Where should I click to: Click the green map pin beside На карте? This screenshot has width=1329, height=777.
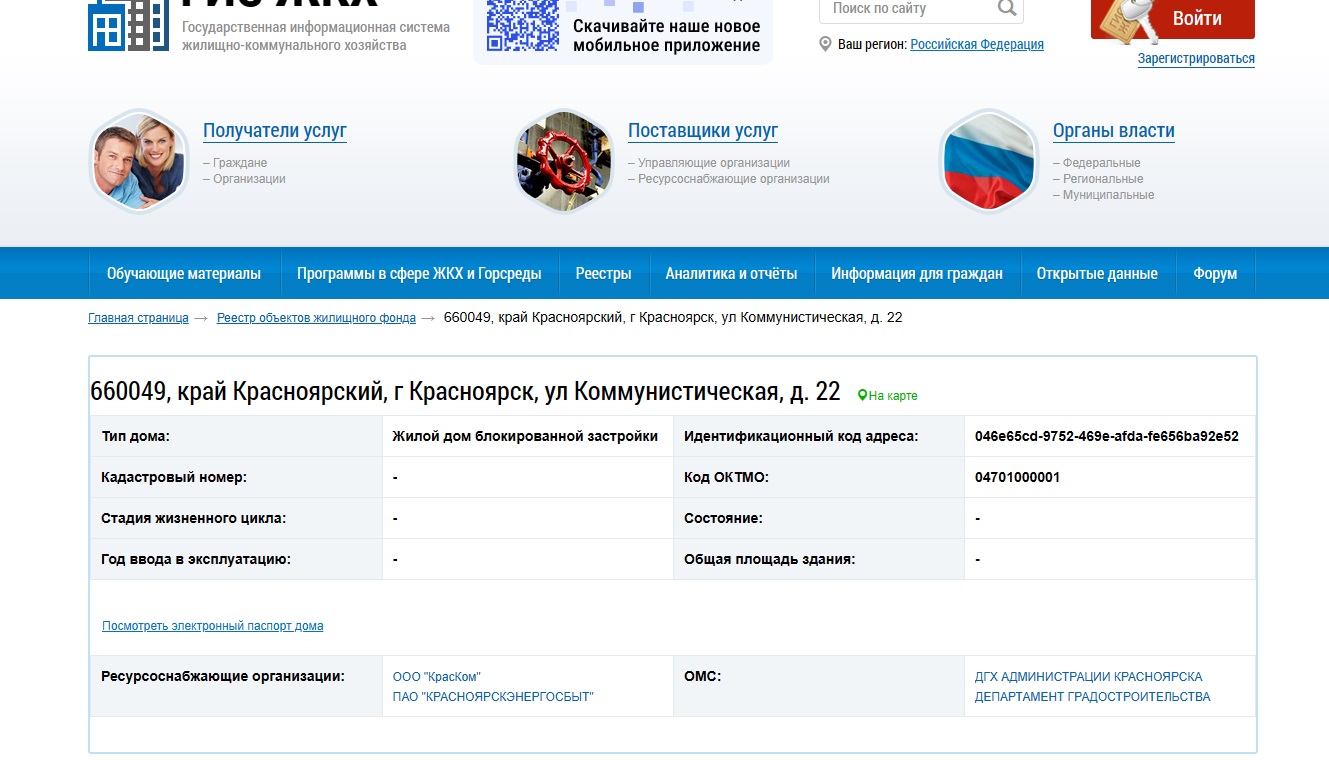tap(862, 396)
